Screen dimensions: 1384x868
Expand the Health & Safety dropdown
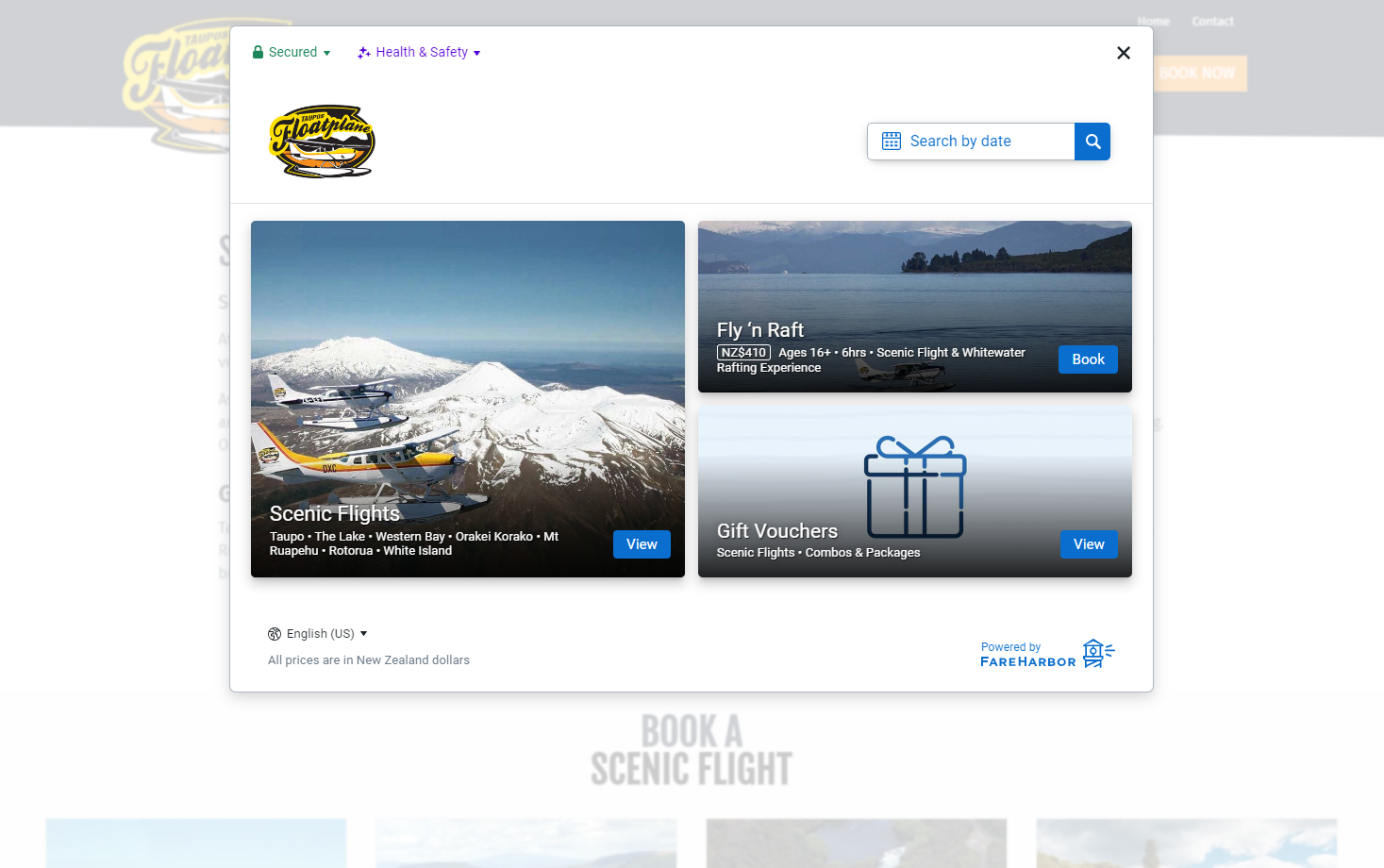click(420, 52)
